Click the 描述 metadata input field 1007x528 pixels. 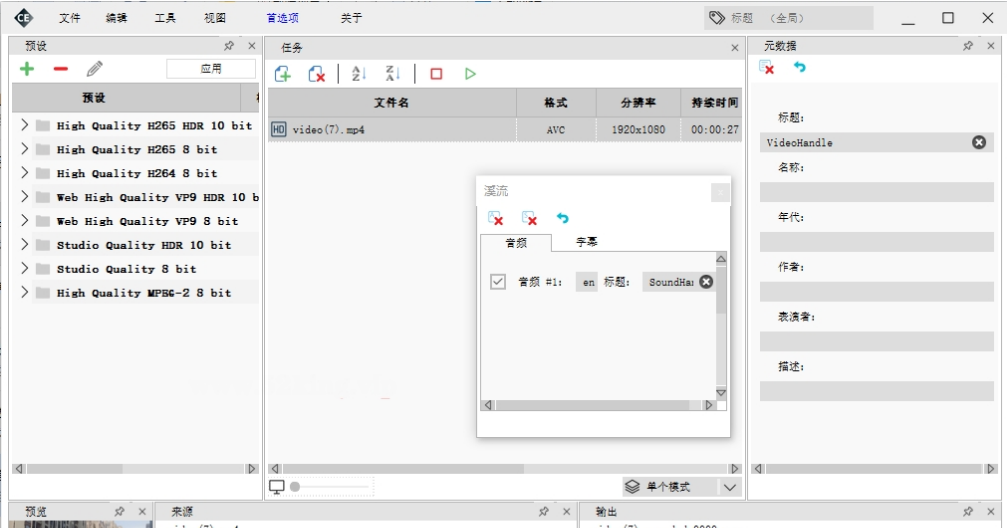click(877, 391)
